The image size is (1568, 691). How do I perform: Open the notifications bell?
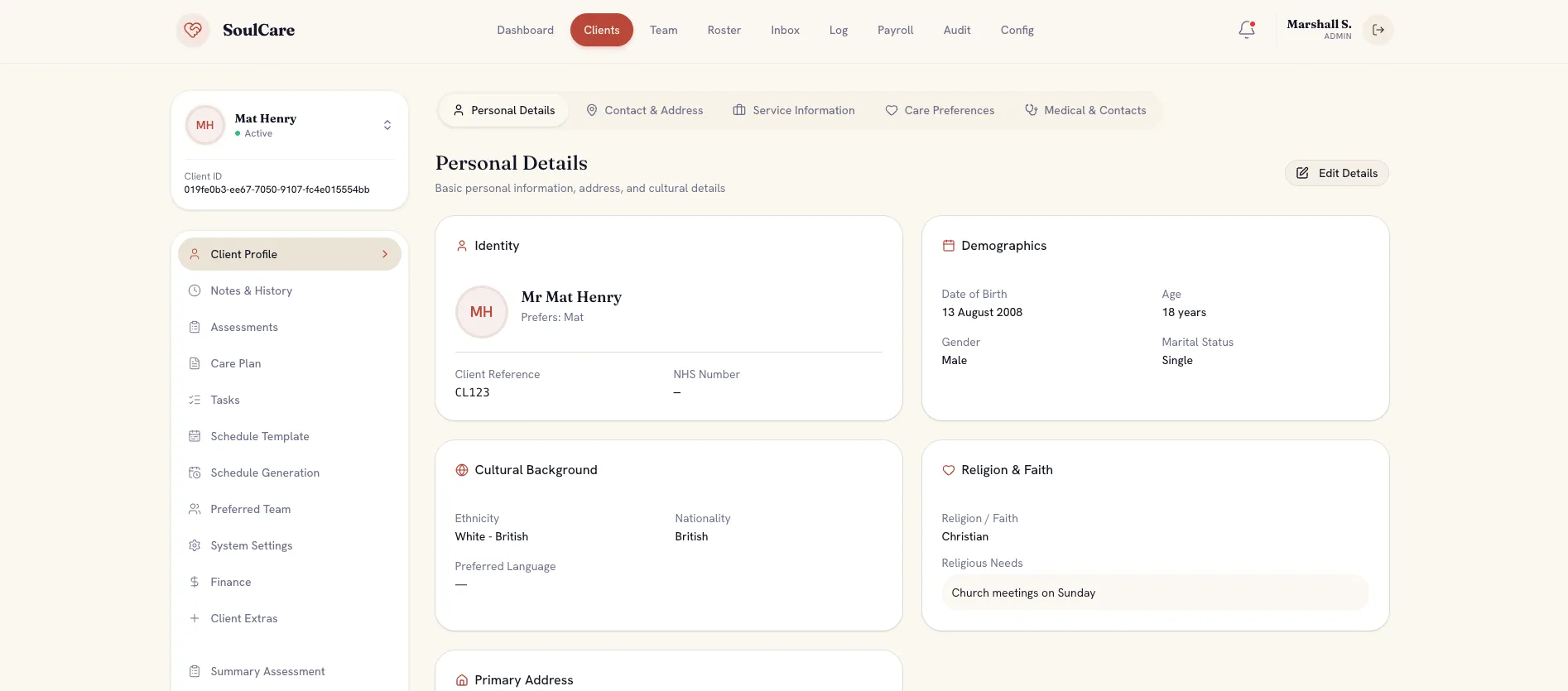(x=1247, y=30)
